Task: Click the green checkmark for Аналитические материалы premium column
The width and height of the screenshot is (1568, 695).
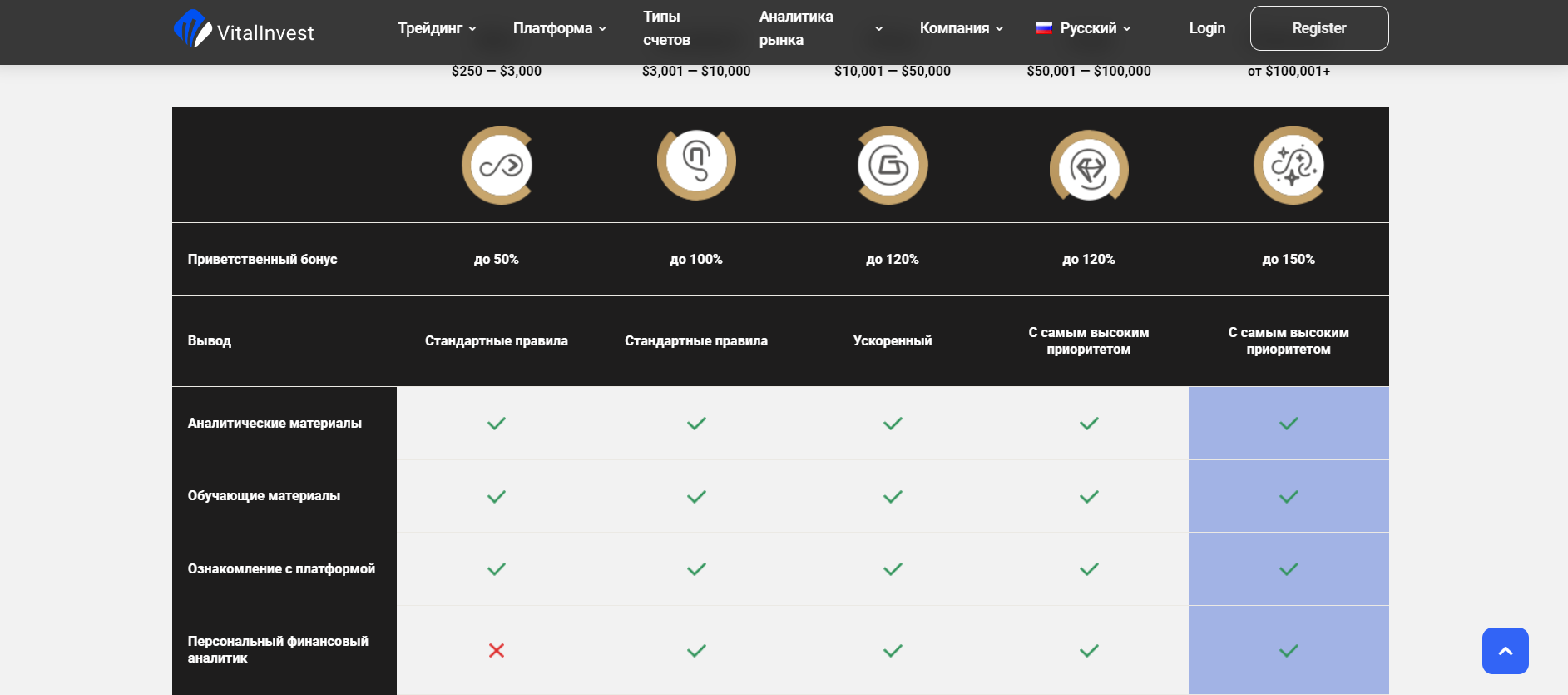Action: [1289, 423]
